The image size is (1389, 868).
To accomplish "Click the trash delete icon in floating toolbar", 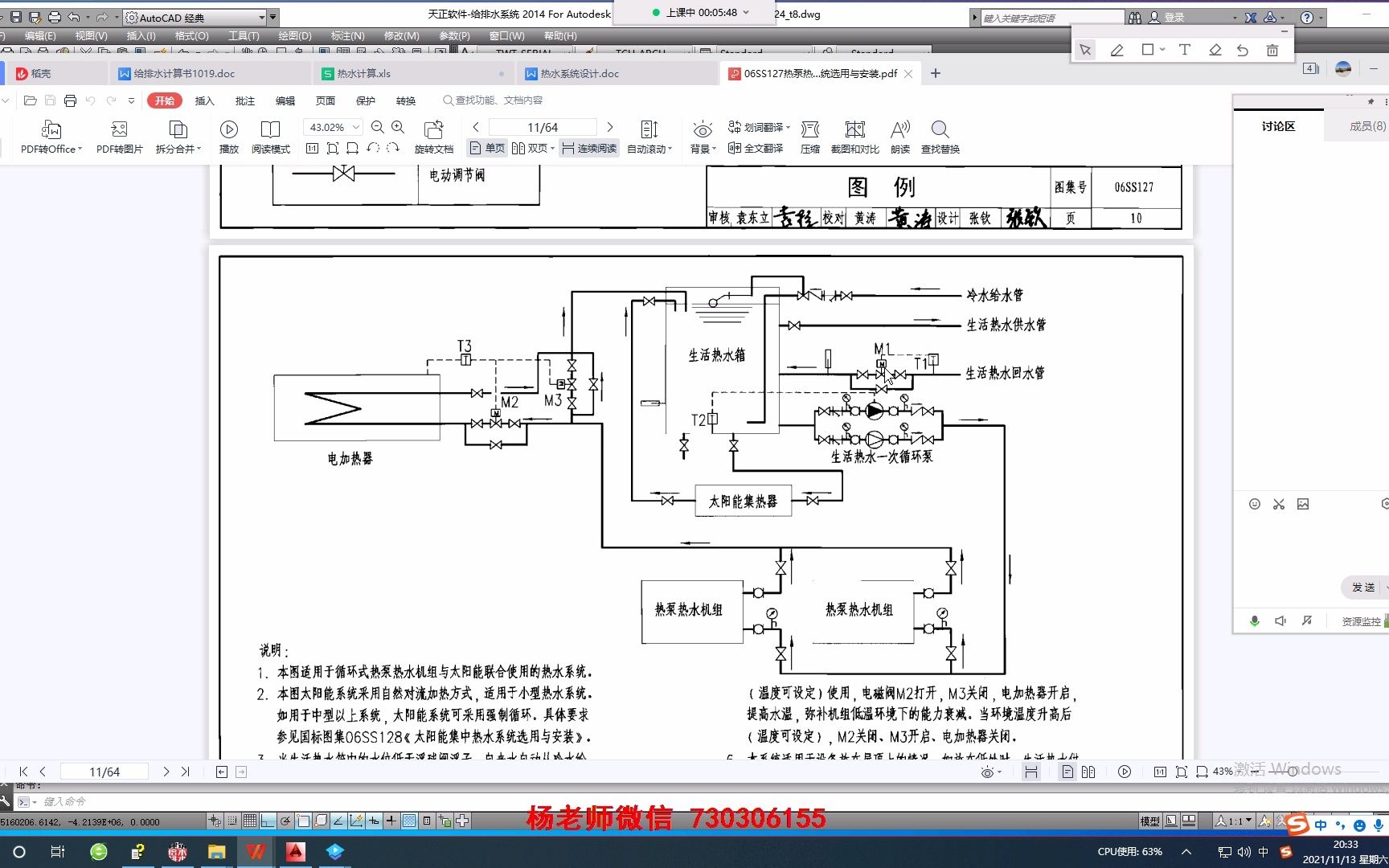I will tap(1272, 50).
